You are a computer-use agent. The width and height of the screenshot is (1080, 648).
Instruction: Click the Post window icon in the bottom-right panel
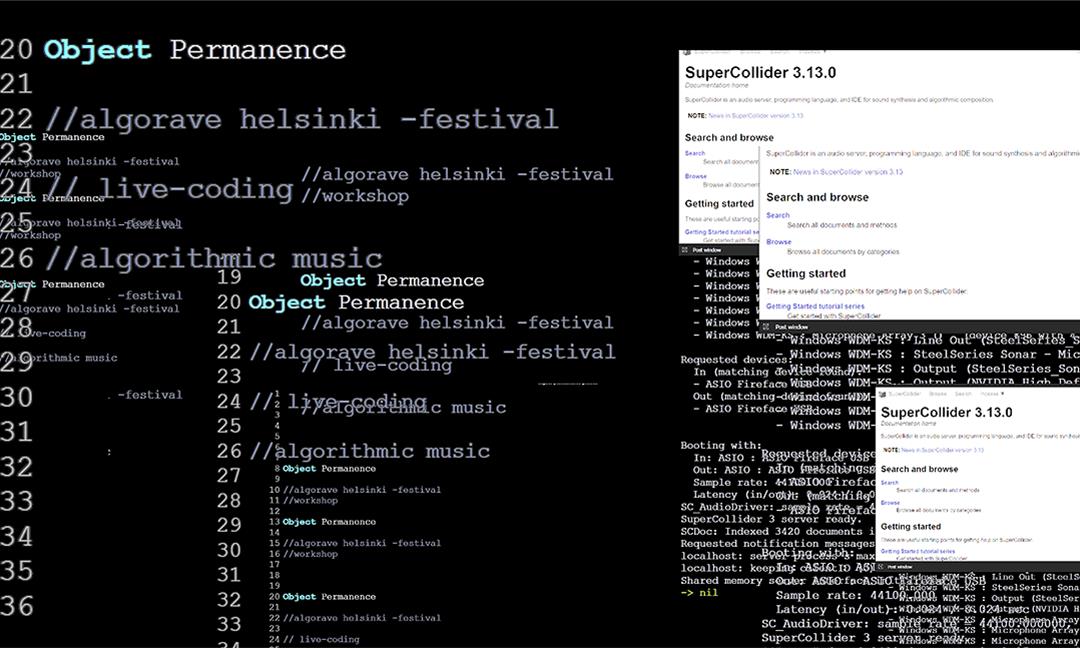coord(880,567)
